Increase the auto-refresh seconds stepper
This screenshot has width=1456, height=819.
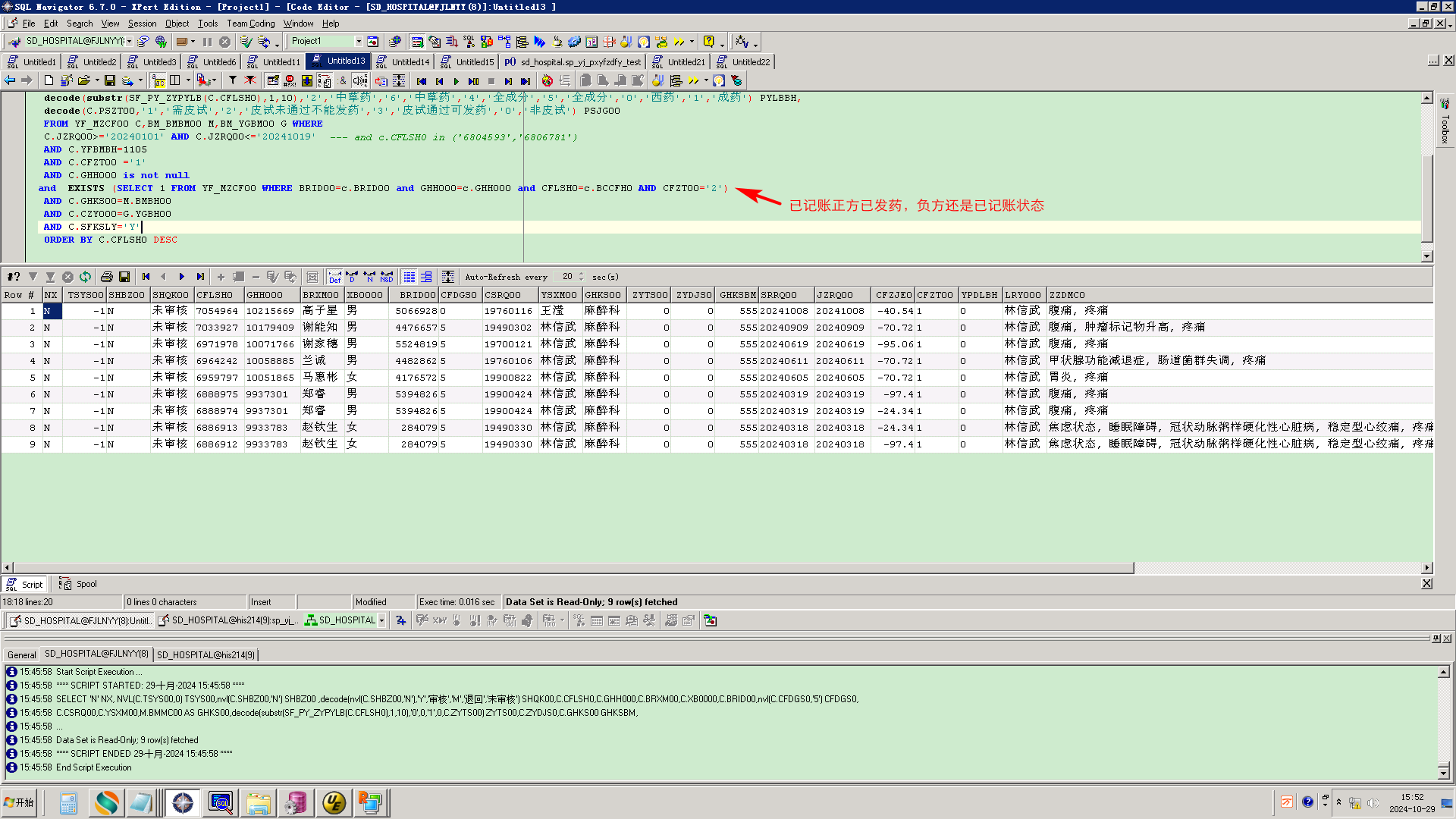point(582,274)
